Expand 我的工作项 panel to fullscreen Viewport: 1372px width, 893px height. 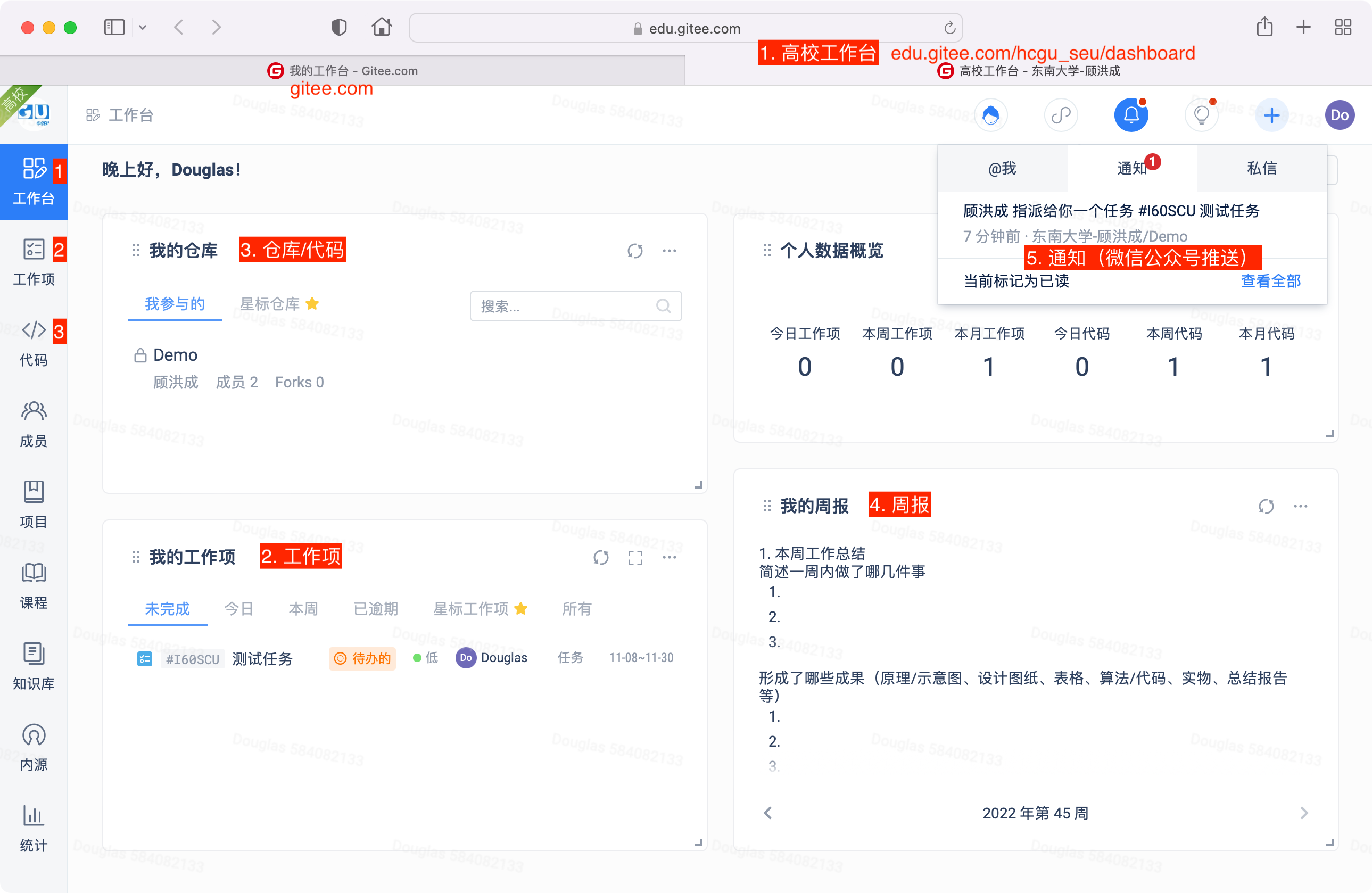point(635,558)
